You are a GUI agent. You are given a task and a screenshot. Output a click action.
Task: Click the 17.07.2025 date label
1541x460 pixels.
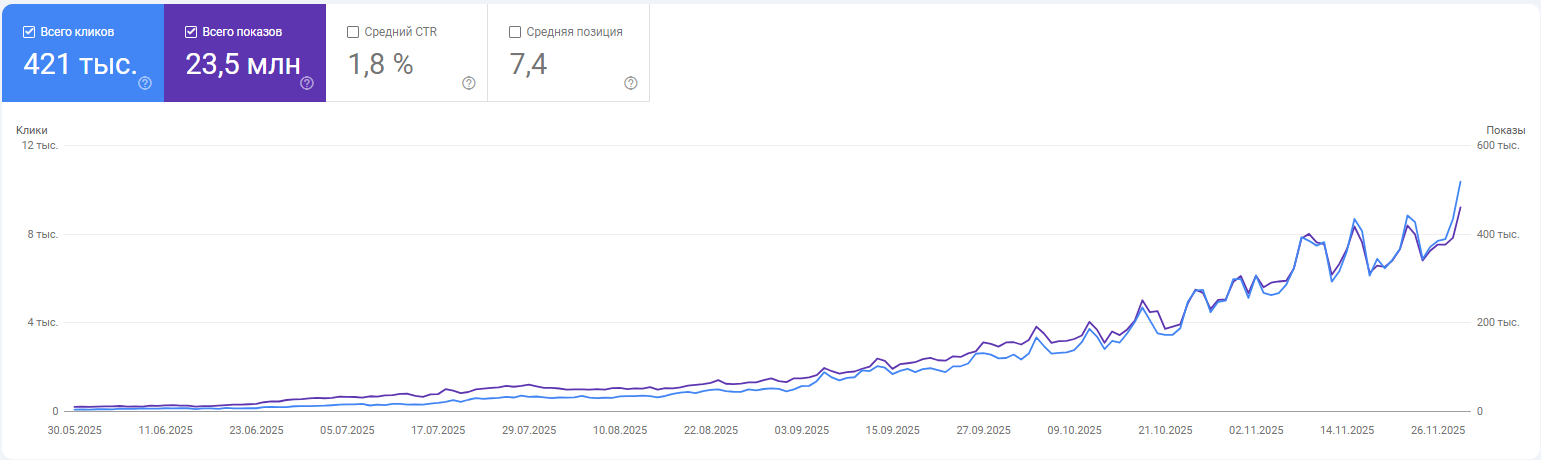tap(439, 430)
